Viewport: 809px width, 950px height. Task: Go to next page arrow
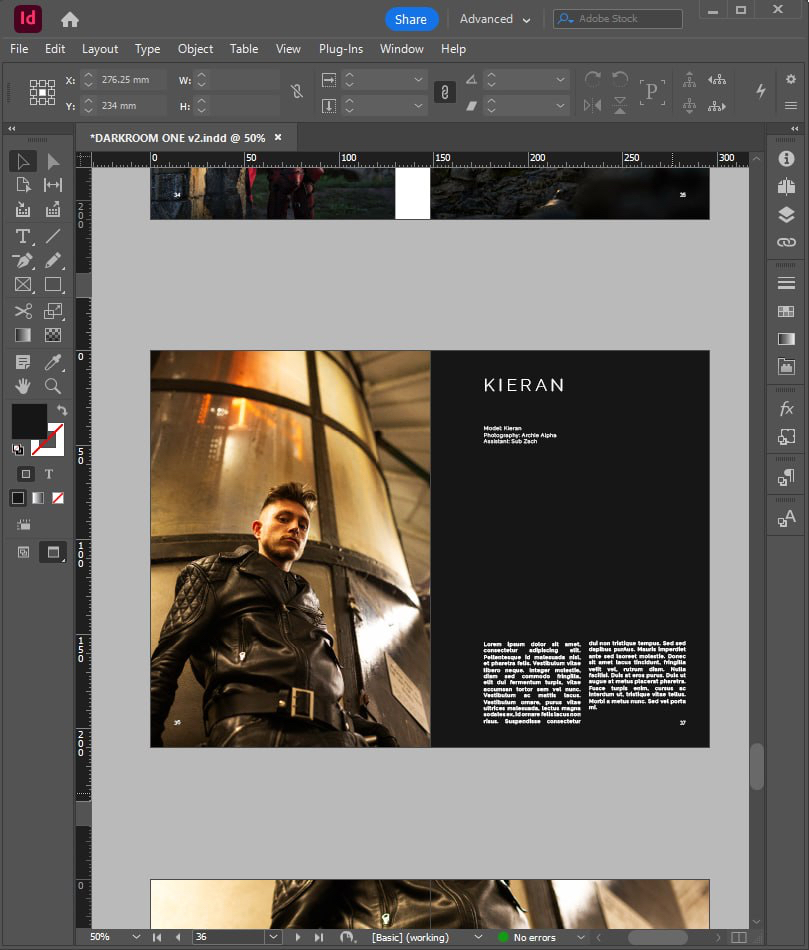[298, 937]
